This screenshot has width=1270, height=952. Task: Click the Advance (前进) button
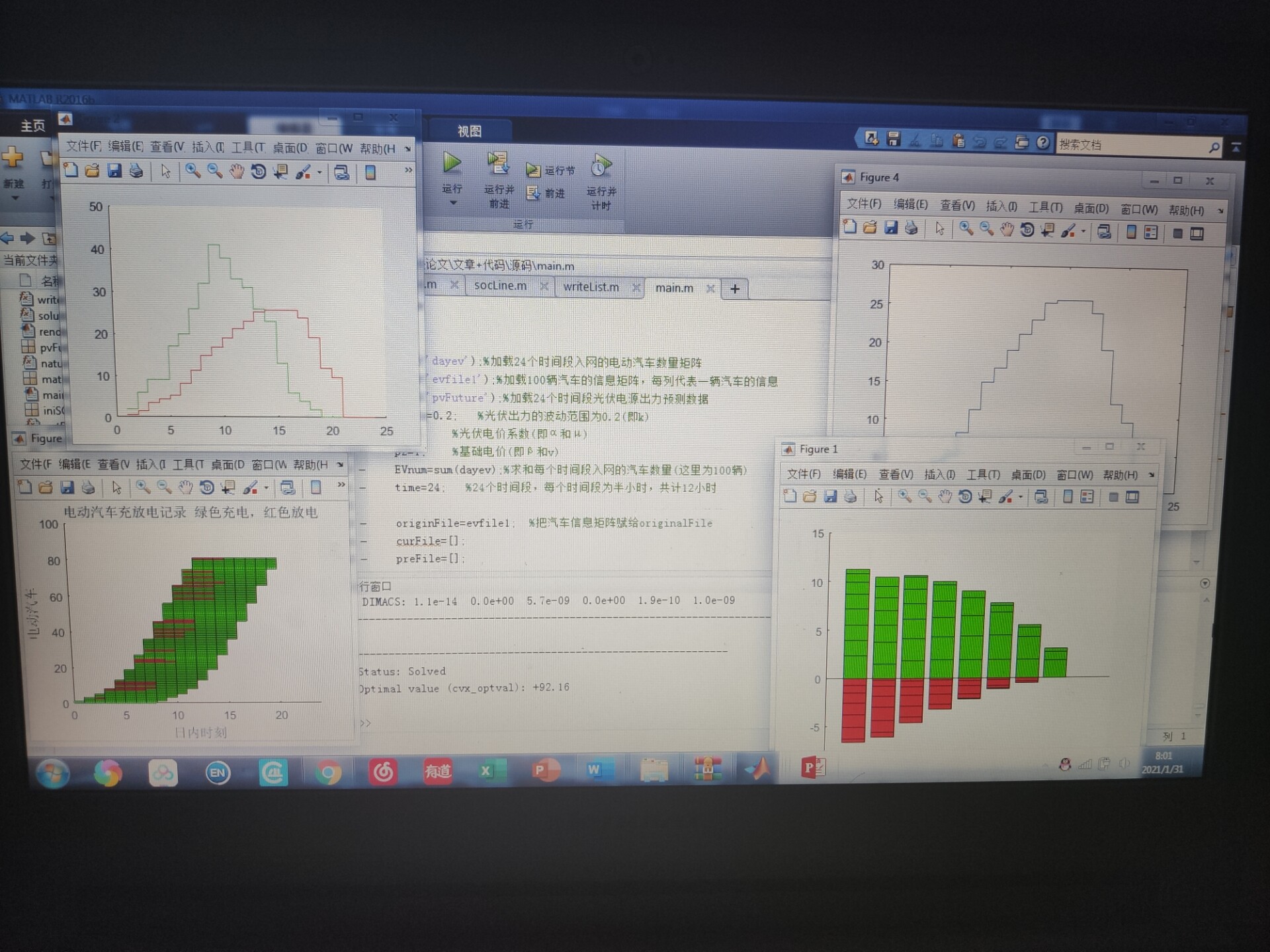click(x=546, y=193)
